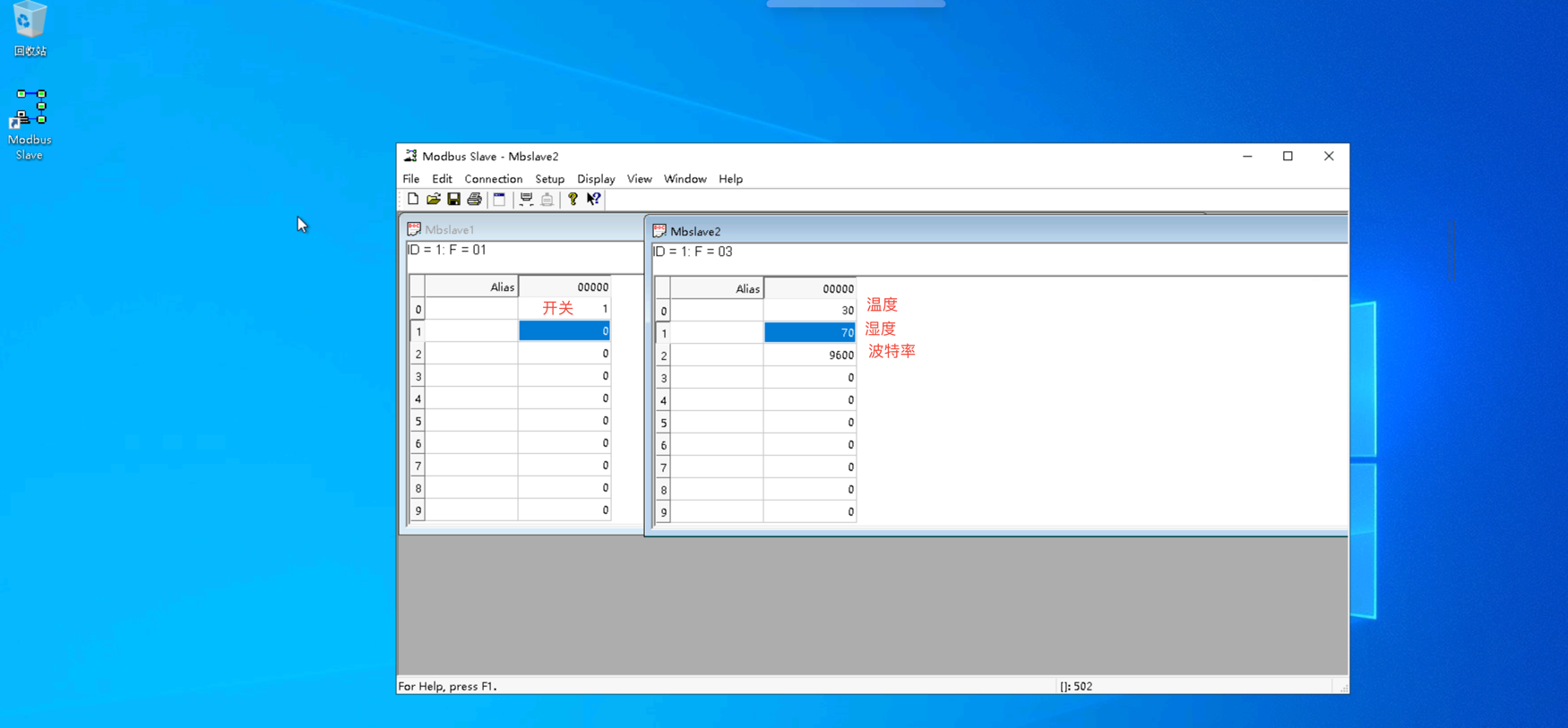Click Alias column header in Mbslave1
The width and height of the screenshot is (1568, 728).
(471, 287)
